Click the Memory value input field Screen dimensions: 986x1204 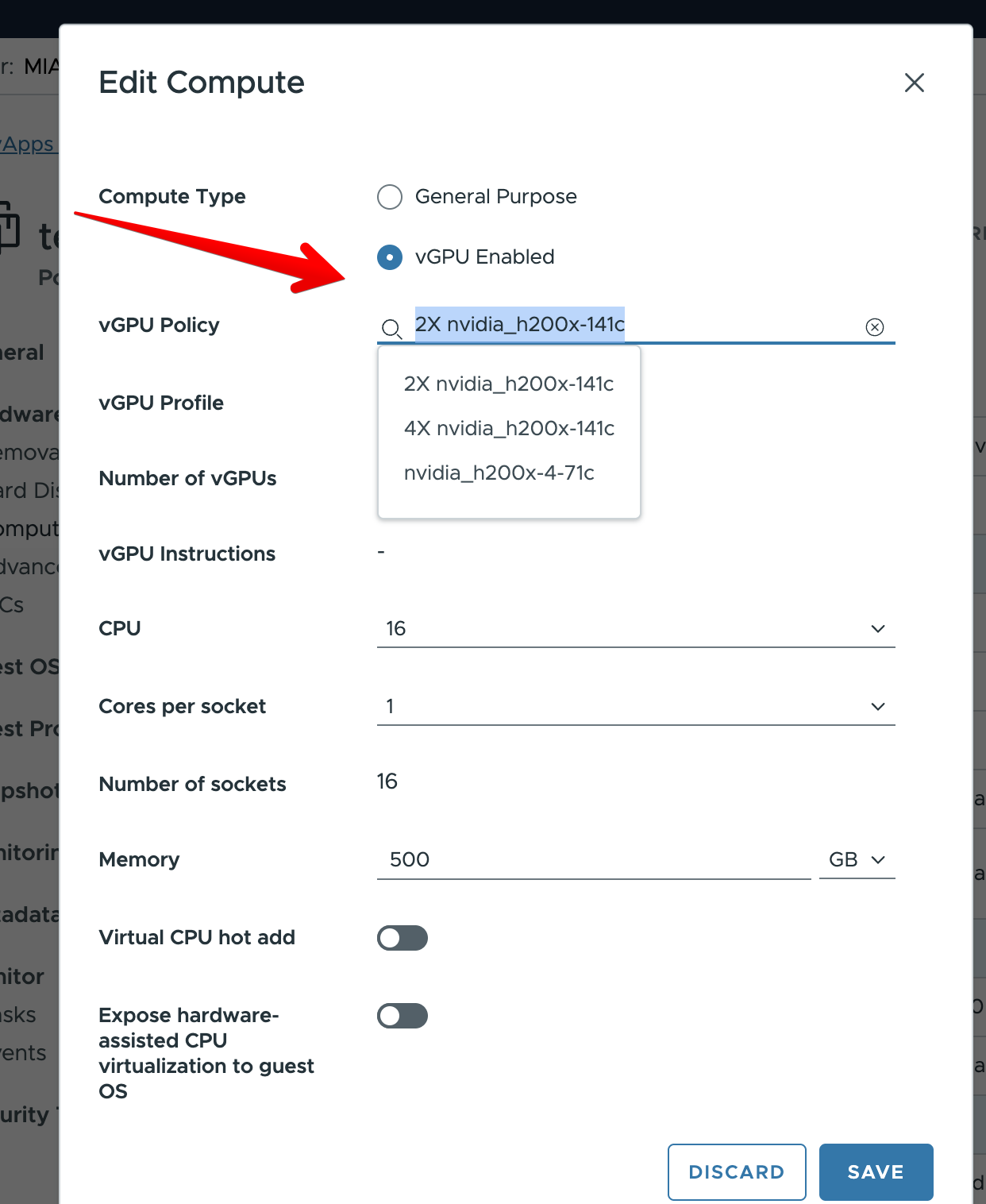click(594, 859)
